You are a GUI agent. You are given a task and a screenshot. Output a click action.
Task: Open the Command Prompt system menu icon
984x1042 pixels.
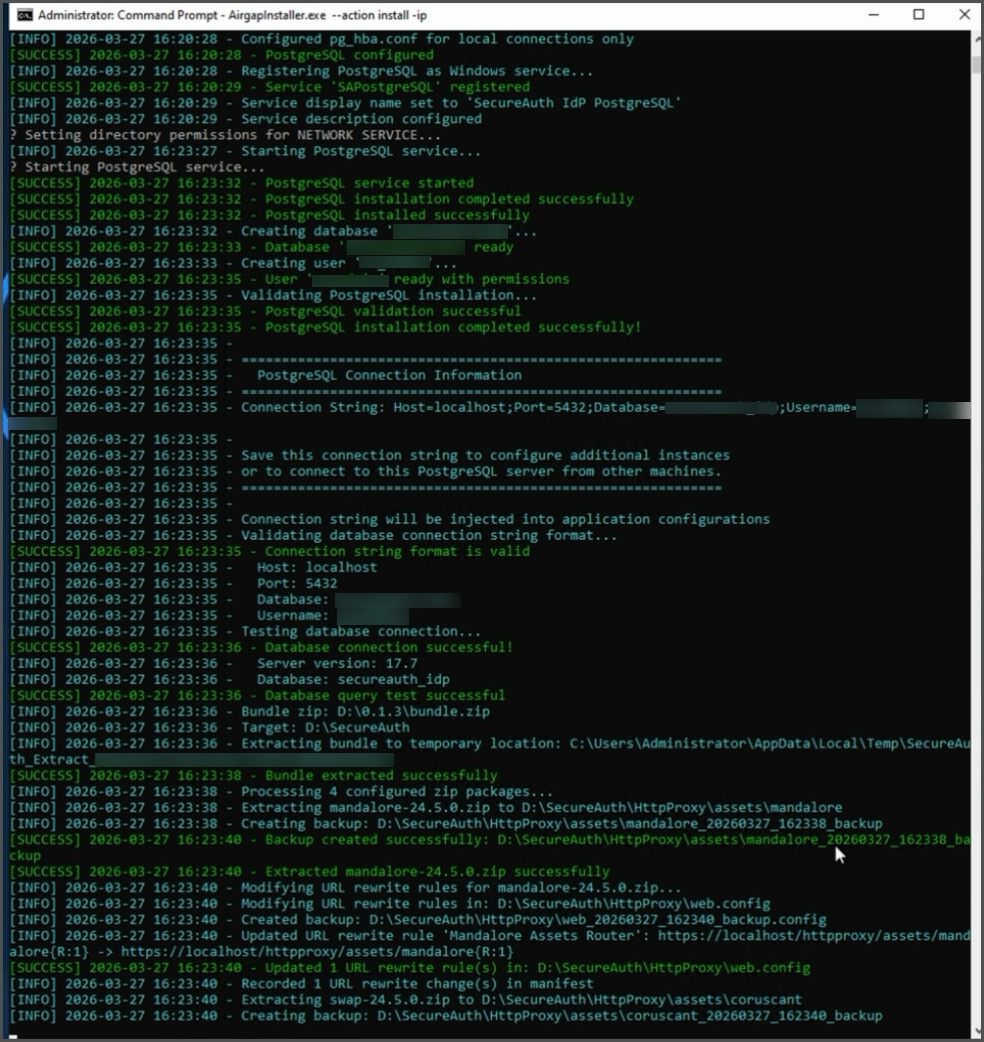(x=25, y=15)
